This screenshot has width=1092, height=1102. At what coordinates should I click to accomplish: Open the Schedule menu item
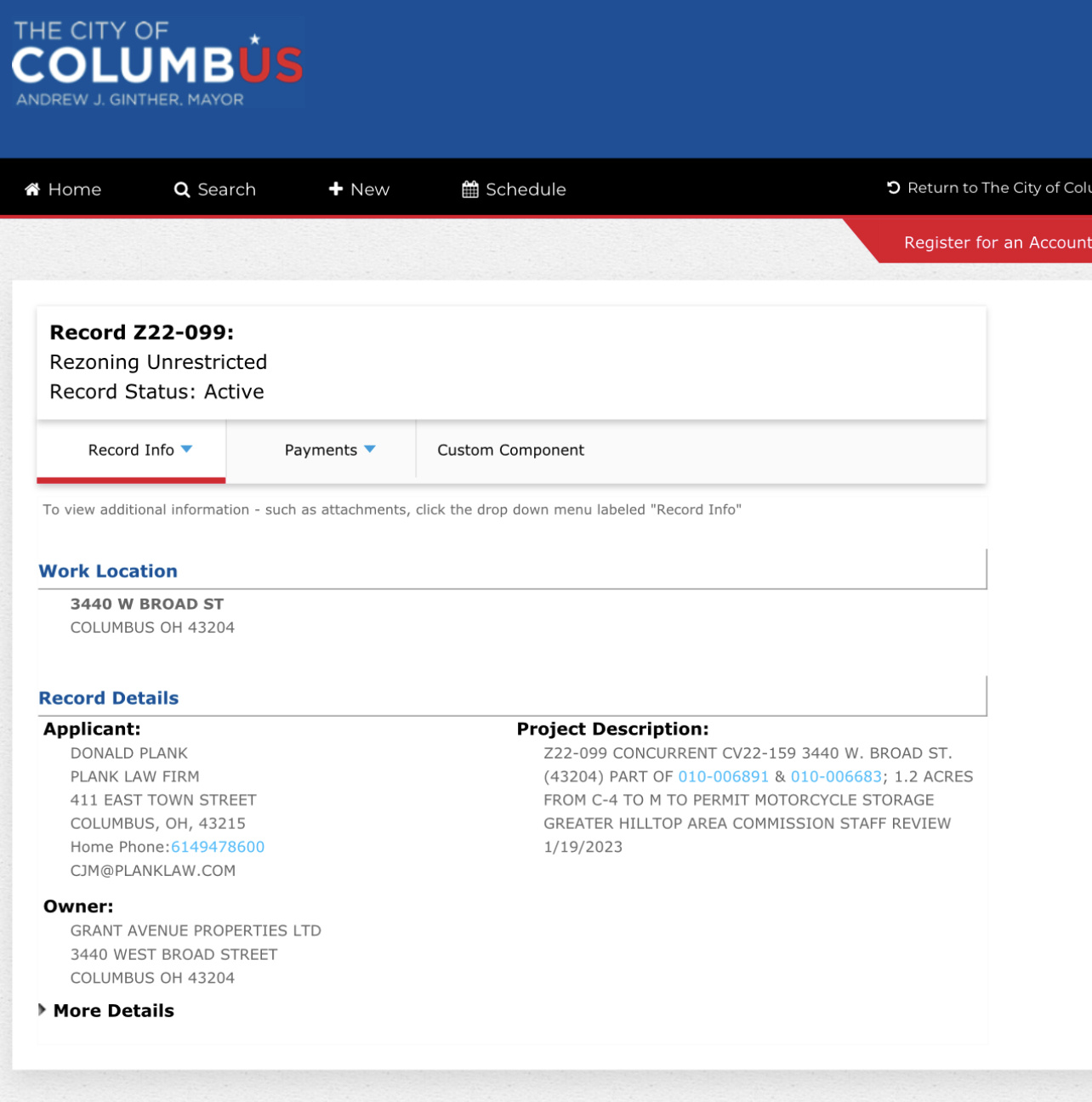[x=514, y=190]
